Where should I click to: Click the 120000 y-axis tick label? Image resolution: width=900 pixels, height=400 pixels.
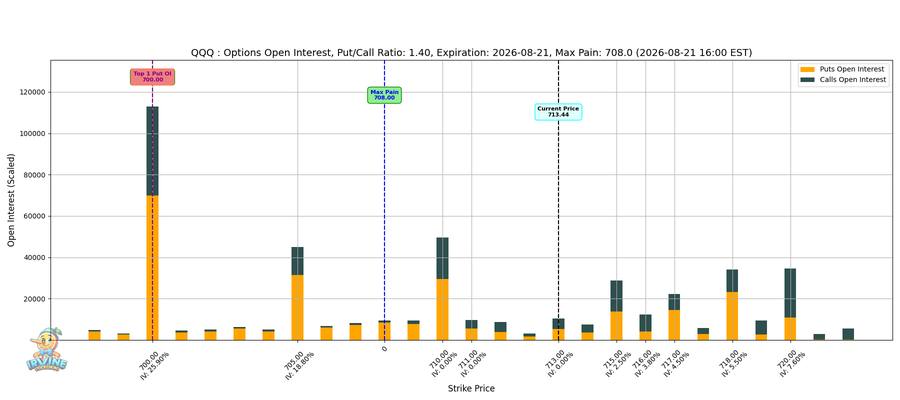32,92
